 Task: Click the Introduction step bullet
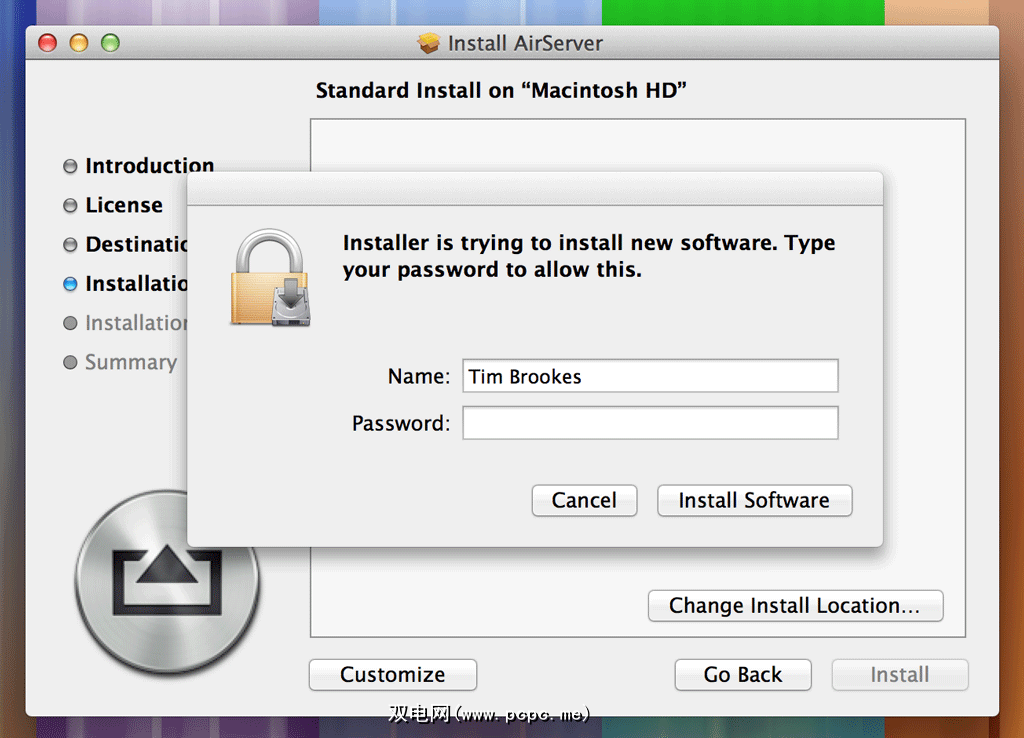(x=70, y=166)
